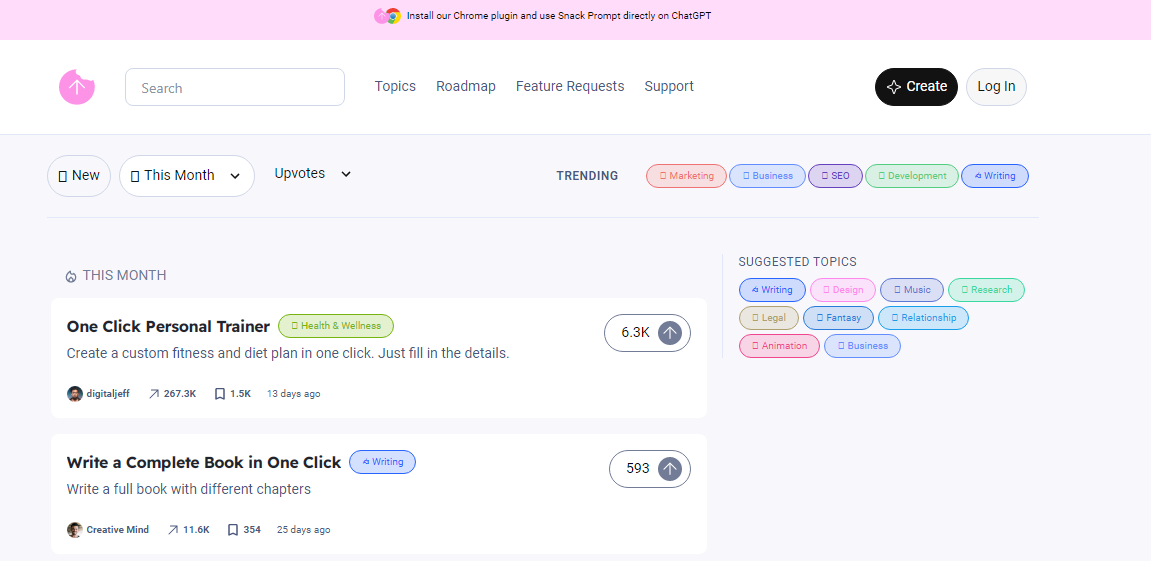Image resolution: width=1151 pixels, height=561 pixels.
Task: Click the 593 upvote count
Action: [x=638, y=468]
